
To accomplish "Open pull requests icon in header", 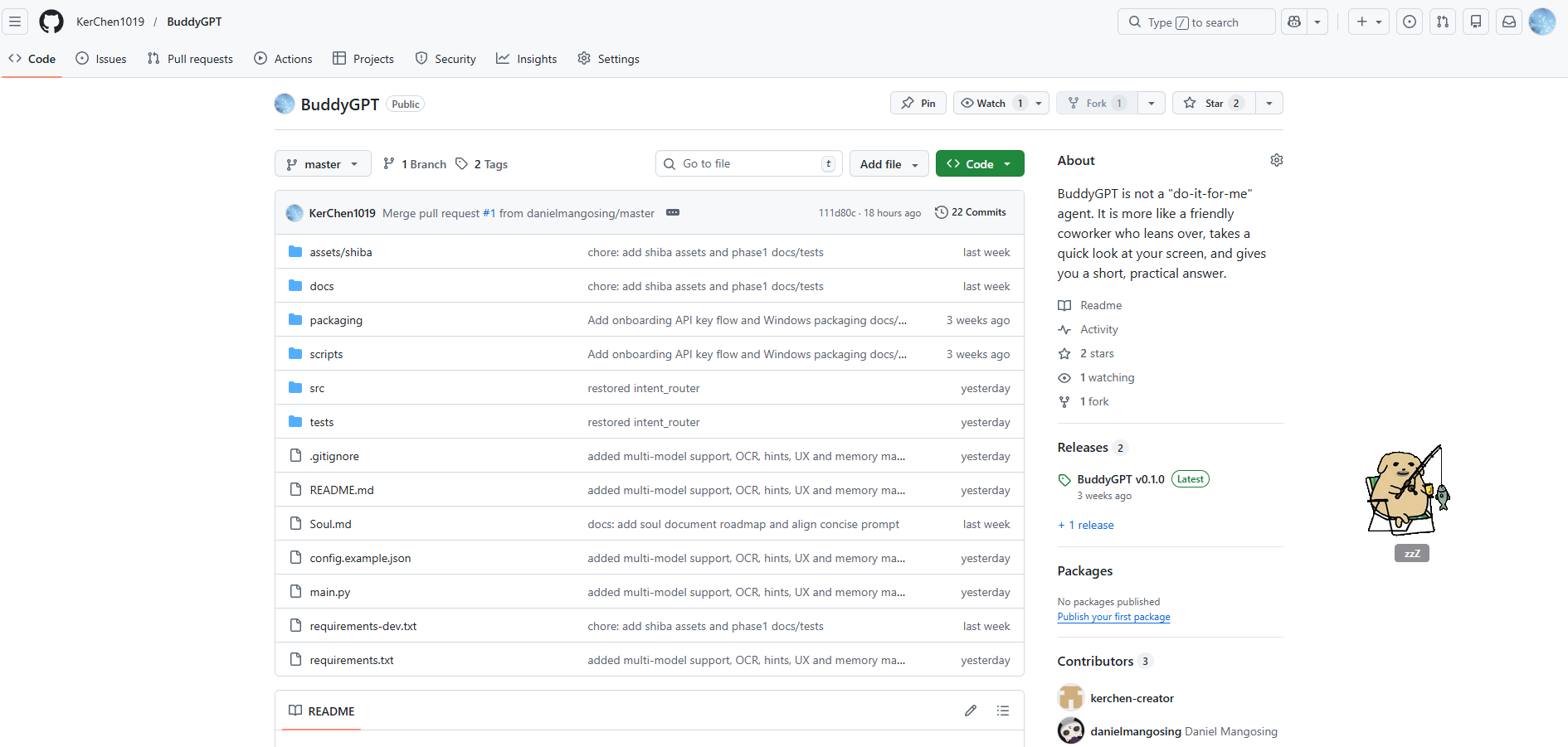I will tap(1443, 22).
